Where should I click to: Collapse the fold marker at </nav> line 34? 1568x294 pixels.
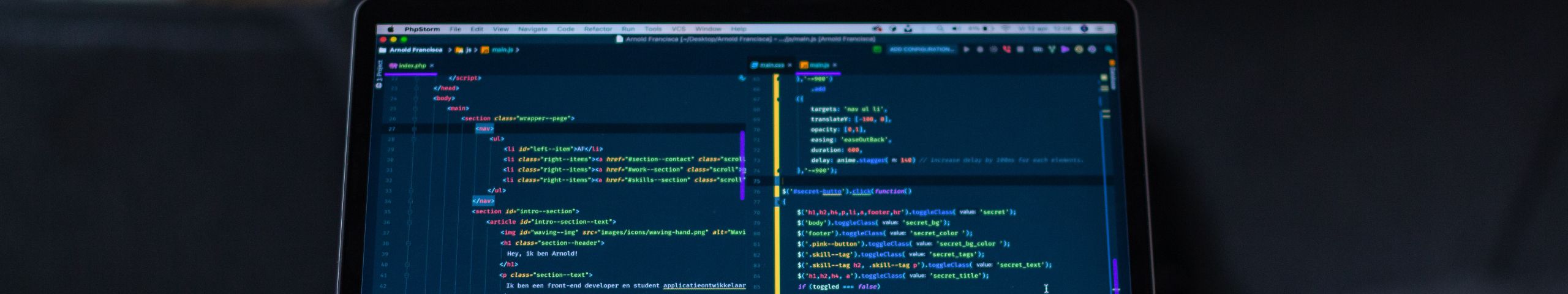pyautogui.click(x=410, y=201)
